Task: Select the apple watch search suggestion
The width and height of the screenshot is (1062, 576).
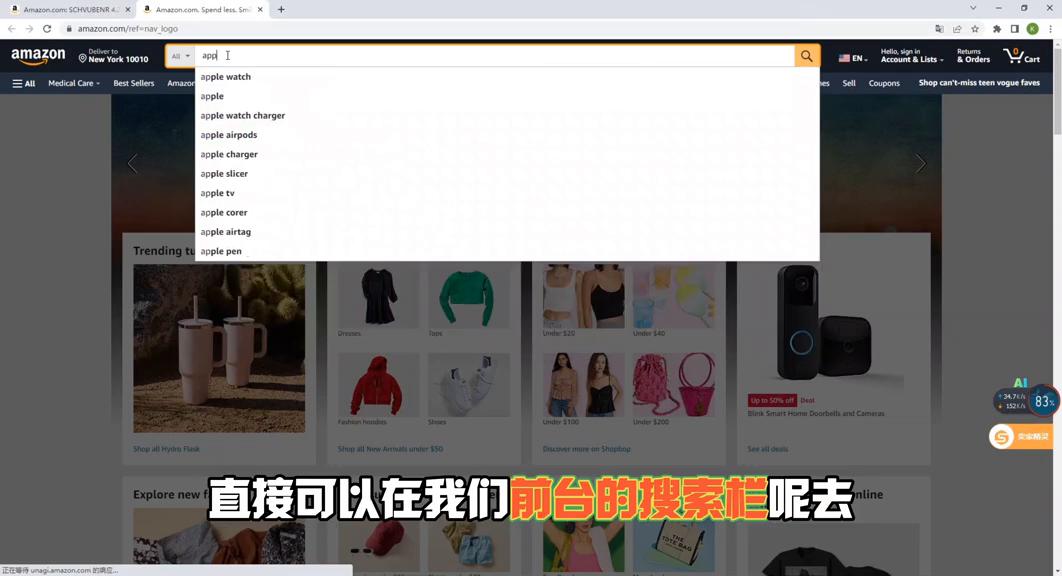Action: point(225,76)
